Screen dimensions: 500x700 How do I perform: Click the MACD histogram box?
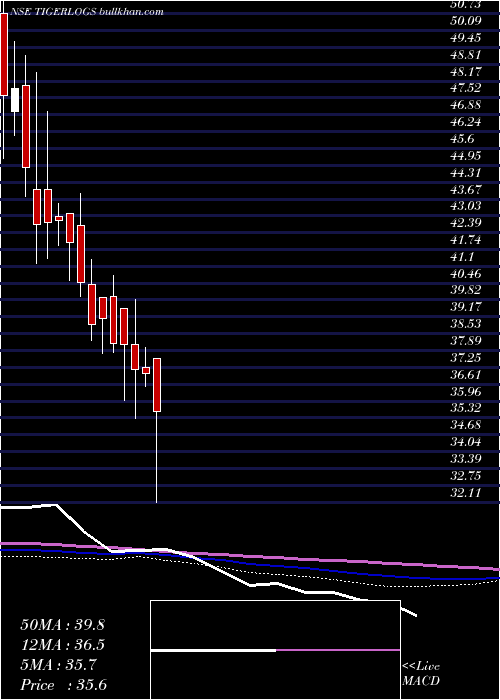[275, 650]
